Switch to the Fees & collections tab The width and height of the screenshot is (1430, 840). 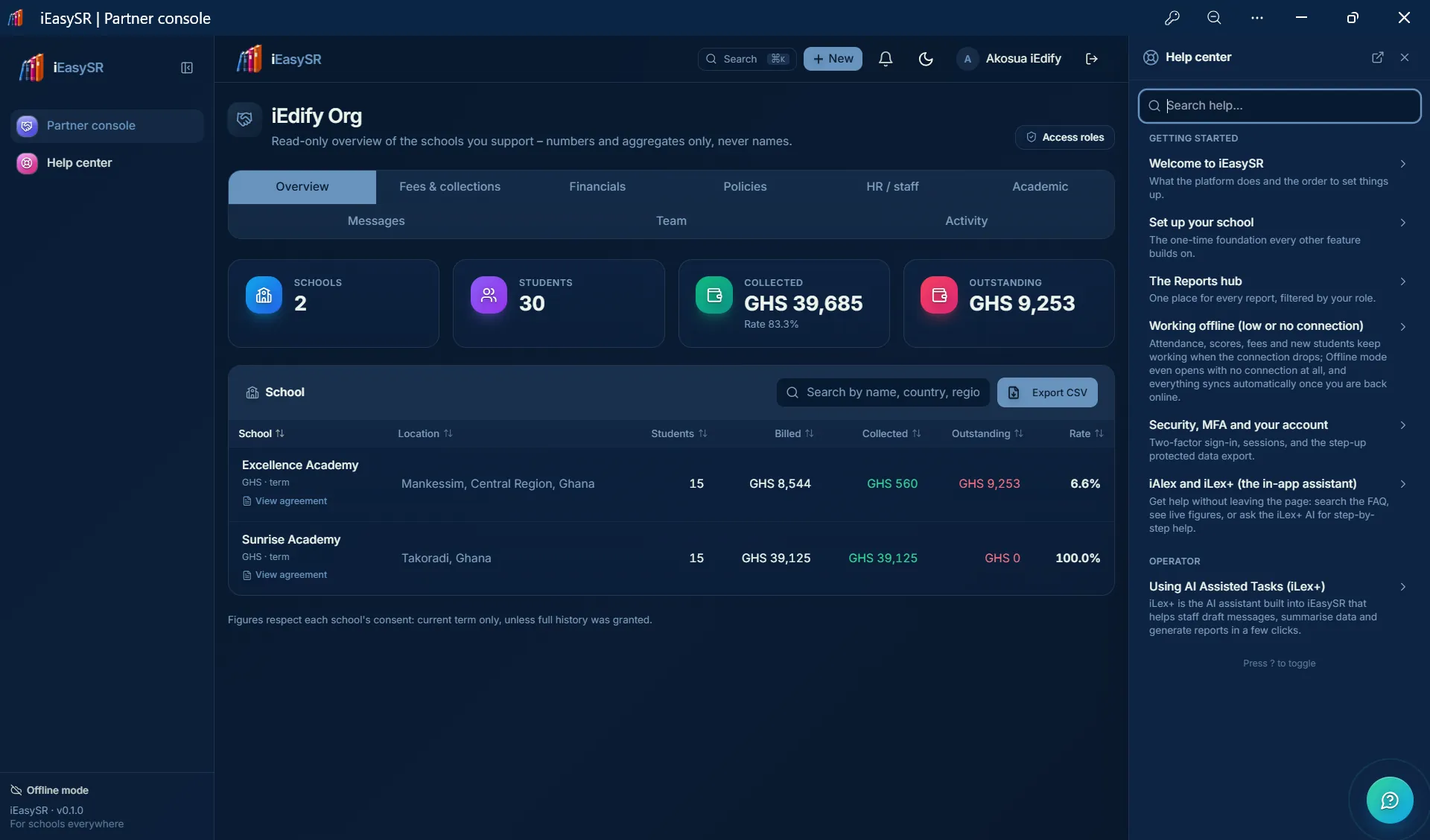click(450, 187)
